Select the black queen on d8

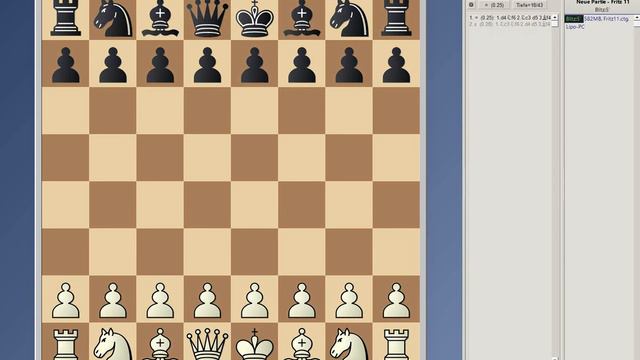pos(207,18)
